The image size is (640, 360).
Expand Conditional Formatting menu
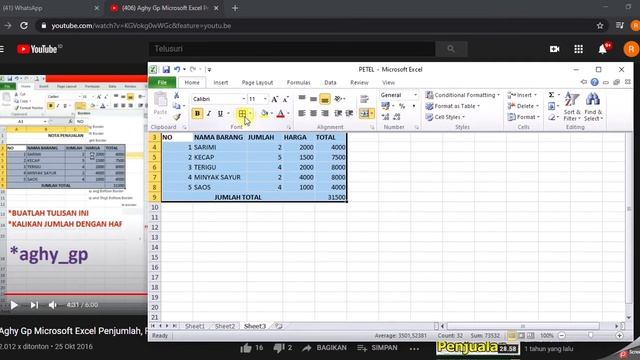(462, 95)
